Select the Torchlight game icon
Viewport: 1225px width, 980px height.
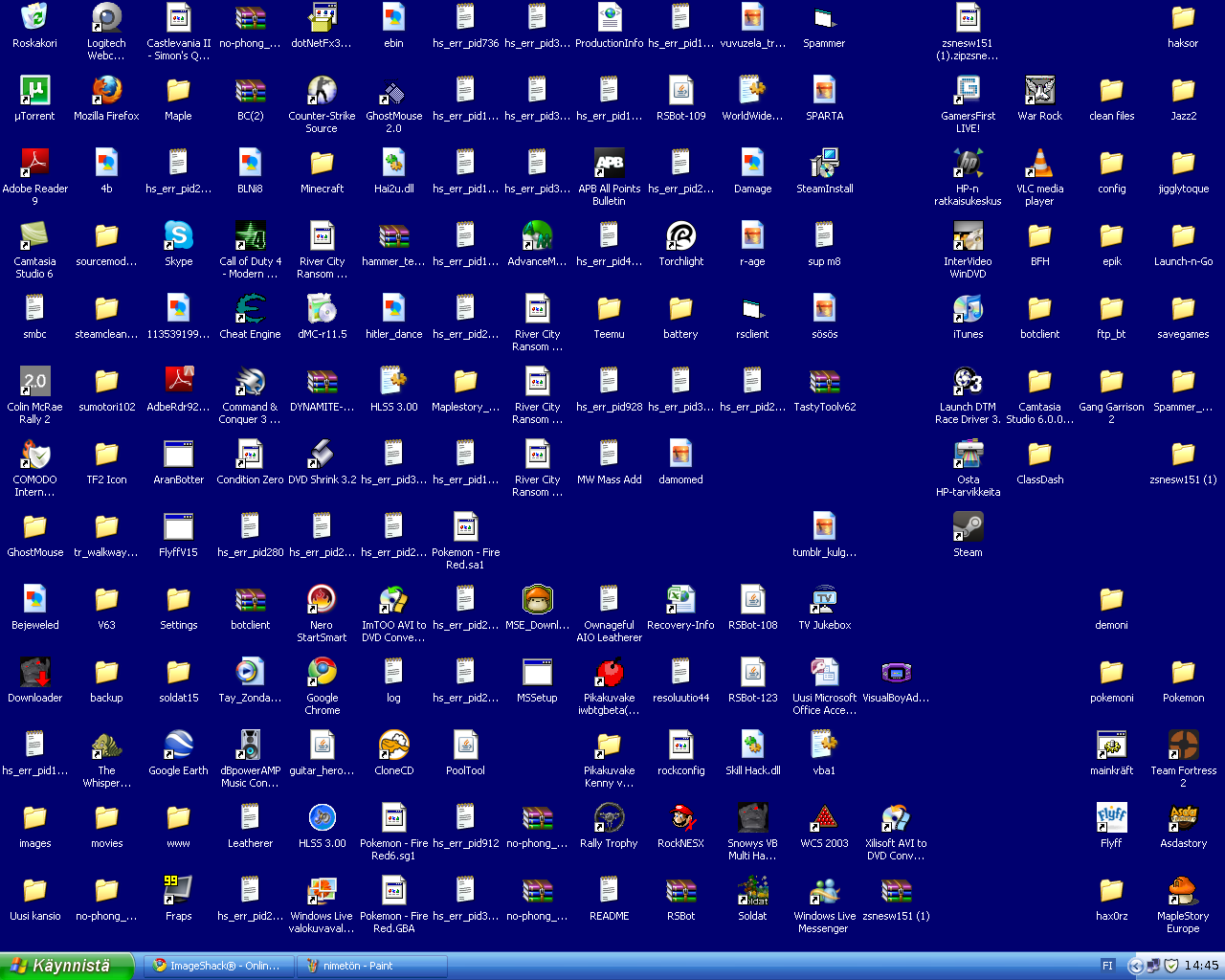pyautogui.click(x=680, y=236)
